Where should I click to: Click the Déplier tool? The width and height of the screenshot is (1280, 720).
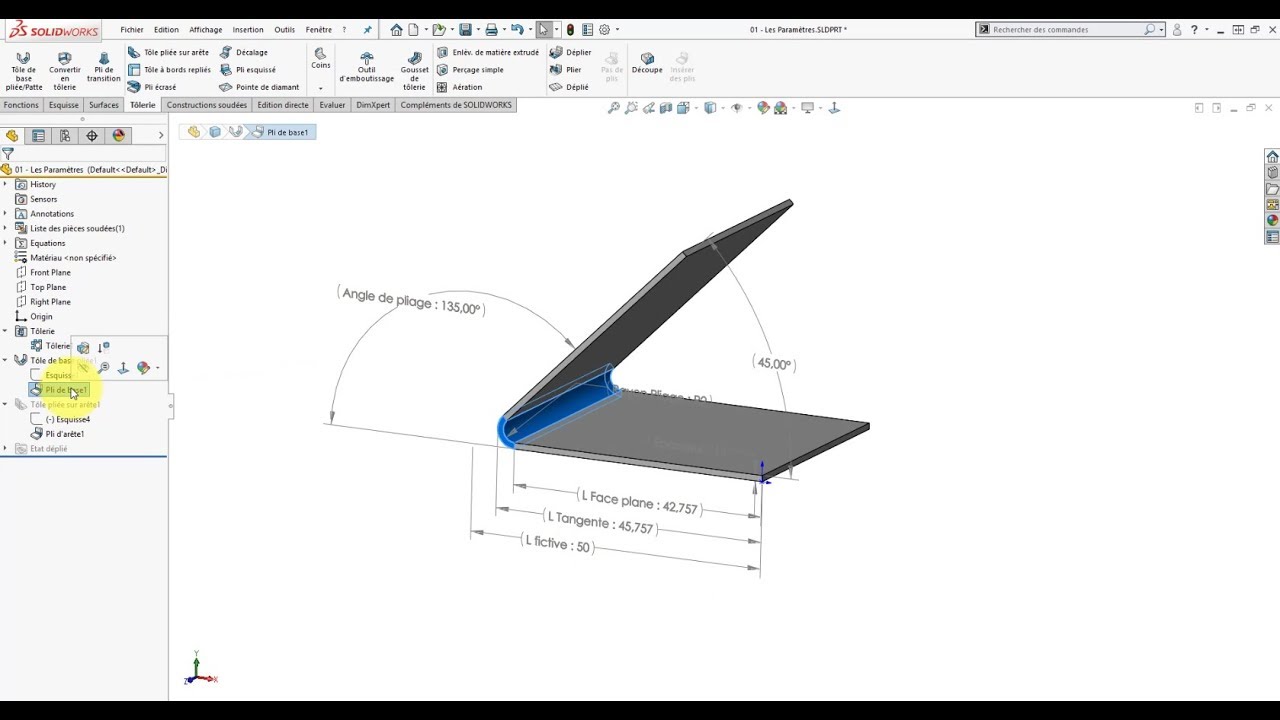pos(570,52)
